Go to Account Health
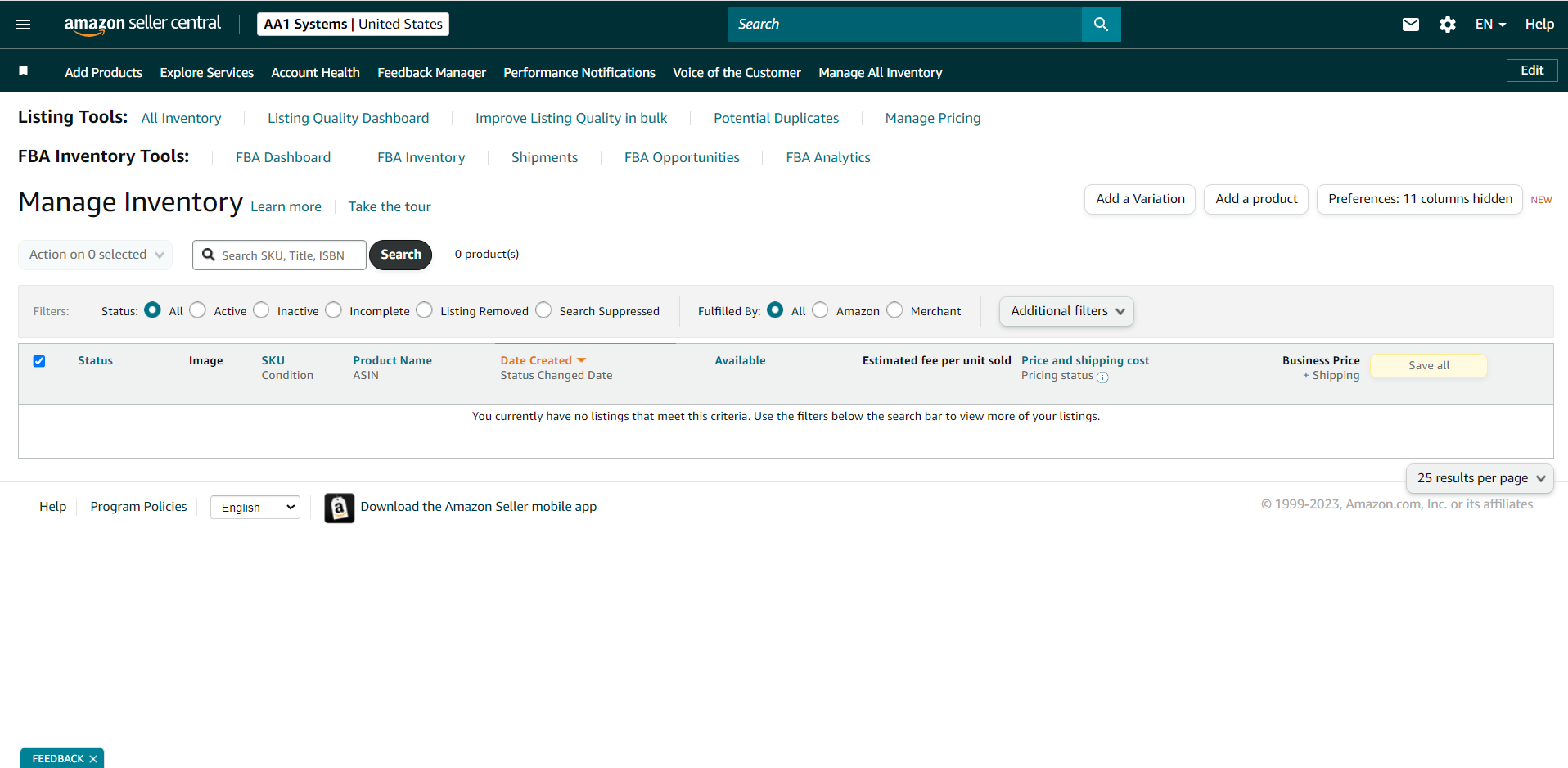This screenshot has height=768, width=1568. 316,72
